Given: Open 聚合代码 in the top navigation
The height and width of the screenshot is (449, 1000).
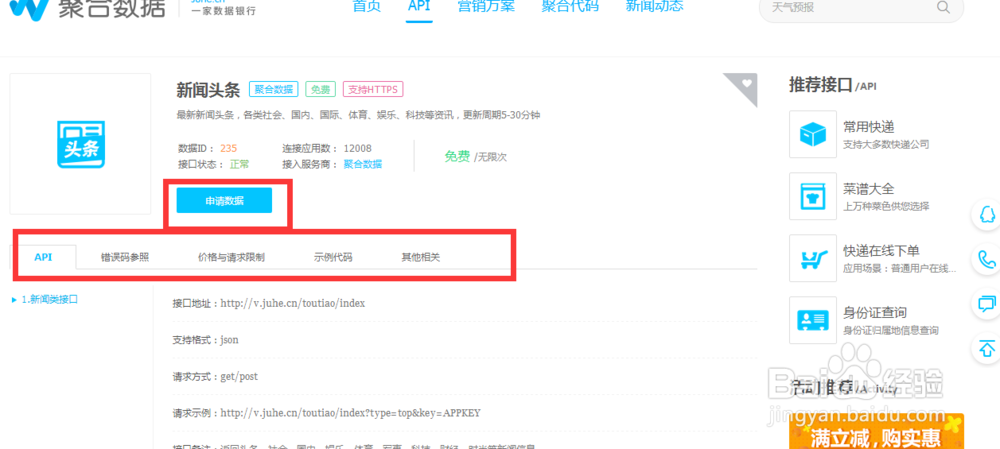Looking at the screenshot, I should (x=570, y=6).
